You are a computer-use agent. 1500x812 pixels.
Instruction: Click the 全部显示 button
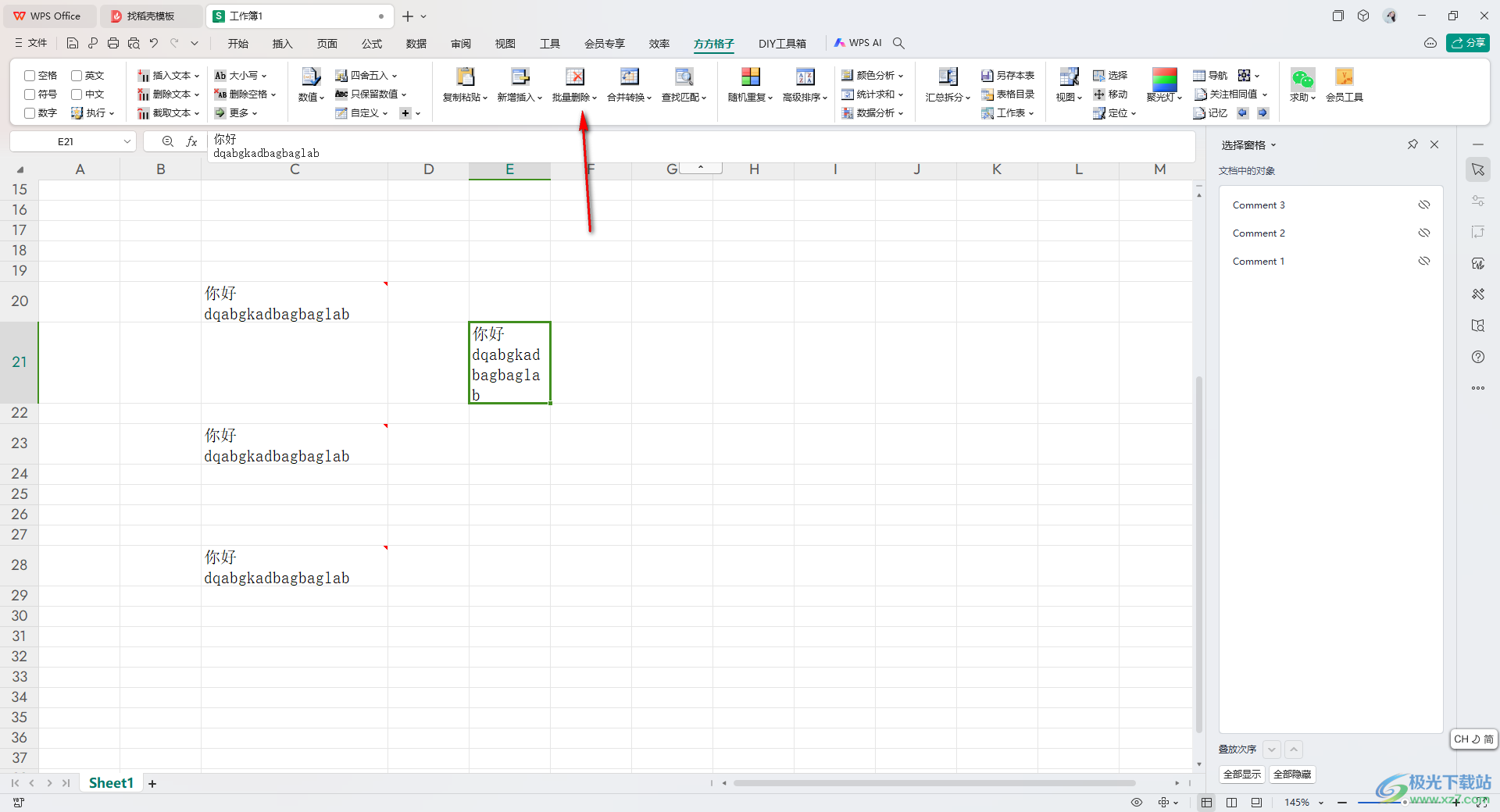tap(1242, 775)
